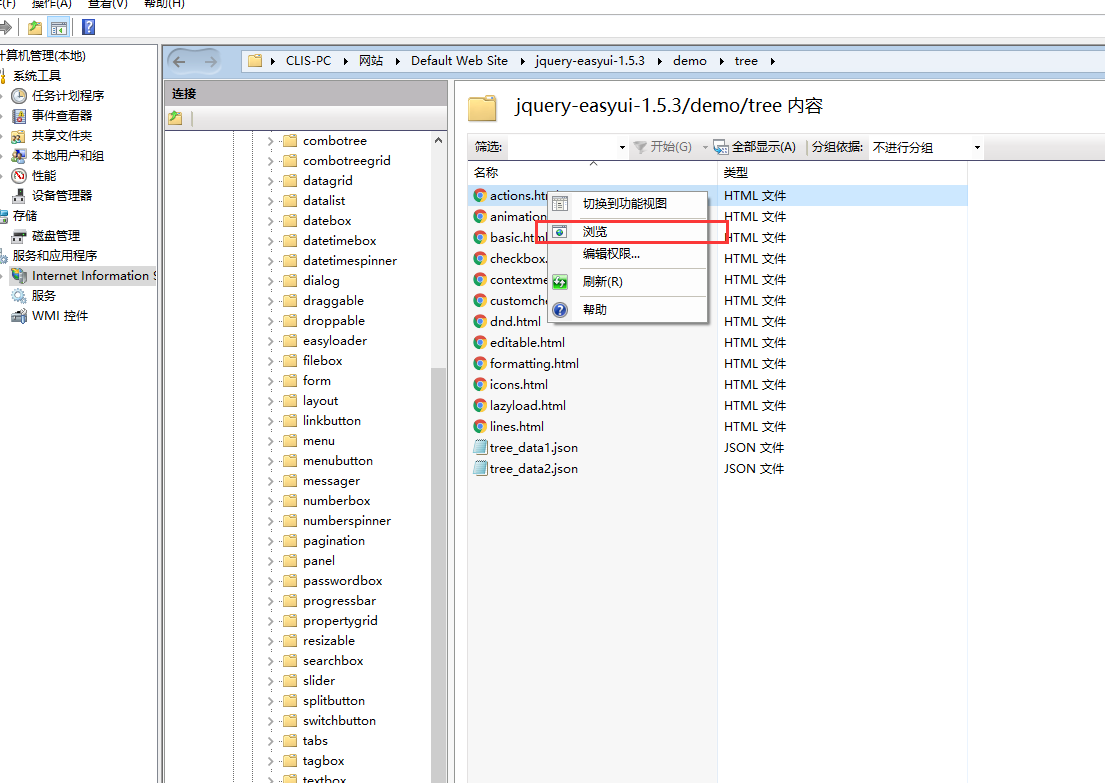The image size is (1105, 783).
Task: Select the lines.html file row
Action: point(717,427)
